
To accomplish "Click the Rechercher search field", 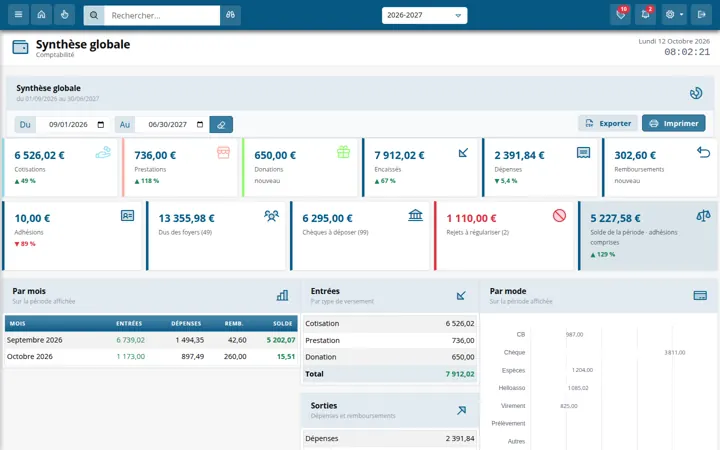I will pyautogui.click(x=162, y=15).
